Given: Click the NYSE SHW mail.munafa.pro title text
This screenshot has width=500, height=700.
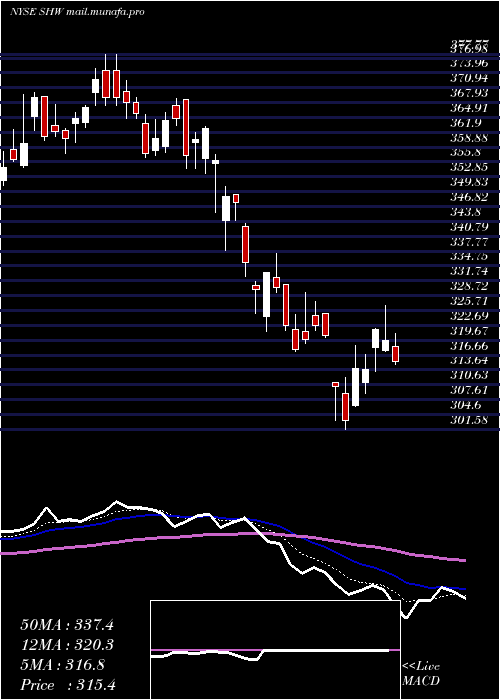Looking at the screenshot, I should [x=77, y=12].
